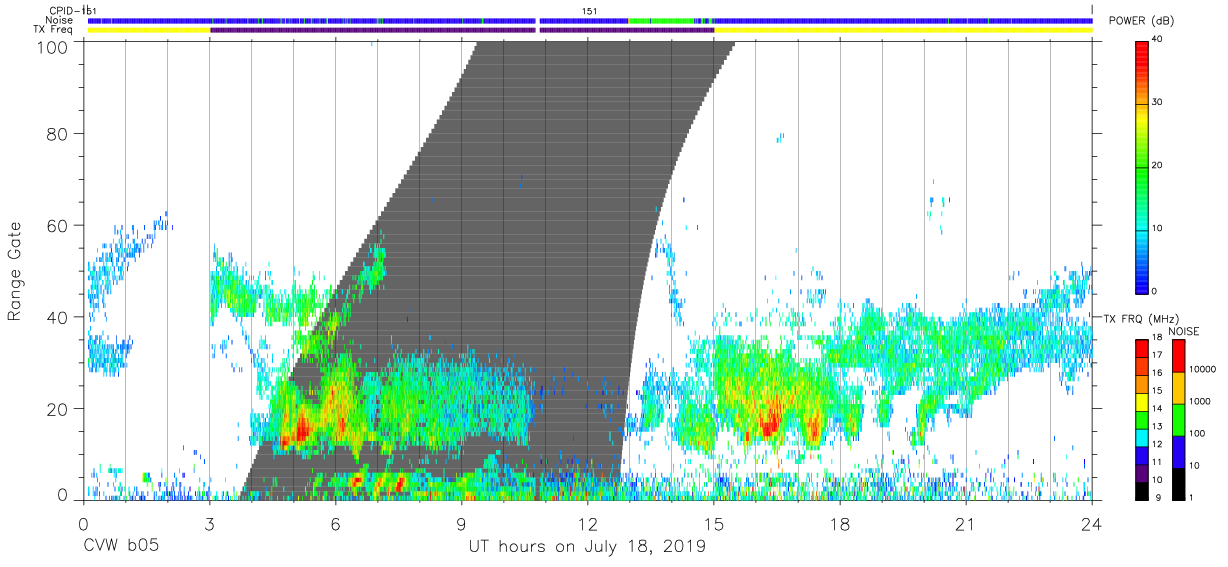Click the 'Range Gate' vertical axis title

[x=15, y=271]
